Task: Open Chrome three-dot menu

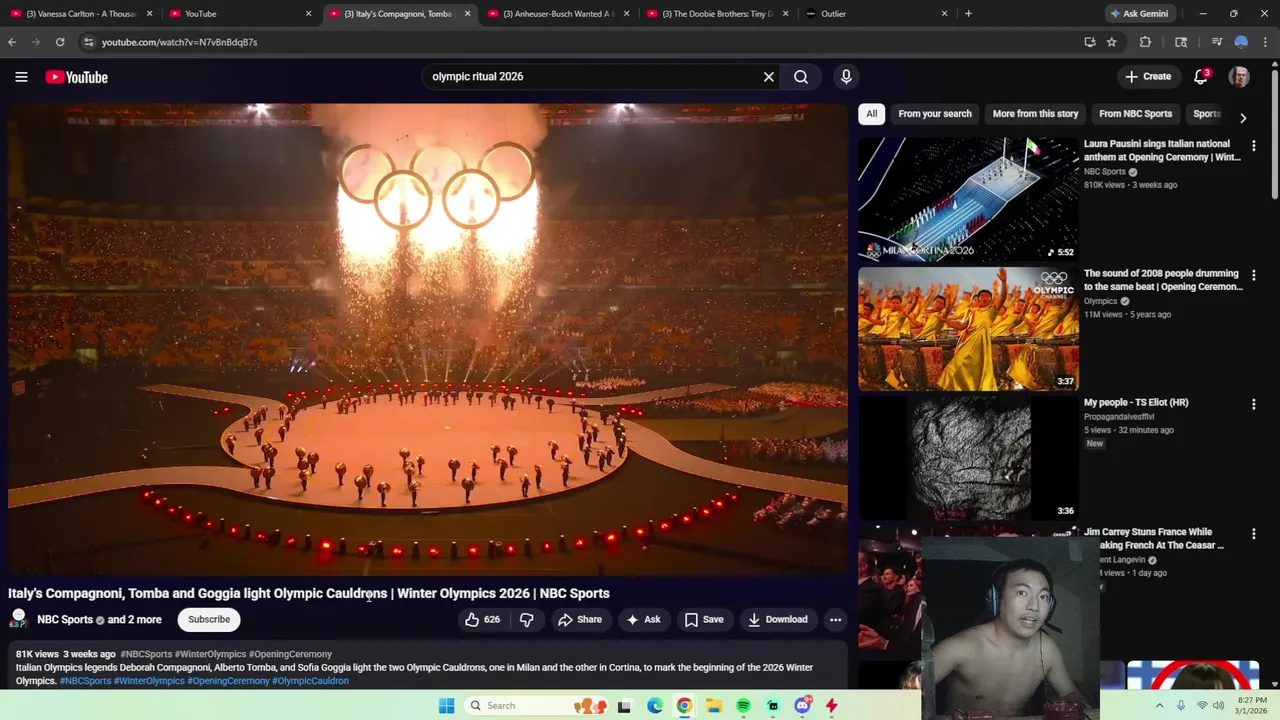Action: tap(1266, 42)
